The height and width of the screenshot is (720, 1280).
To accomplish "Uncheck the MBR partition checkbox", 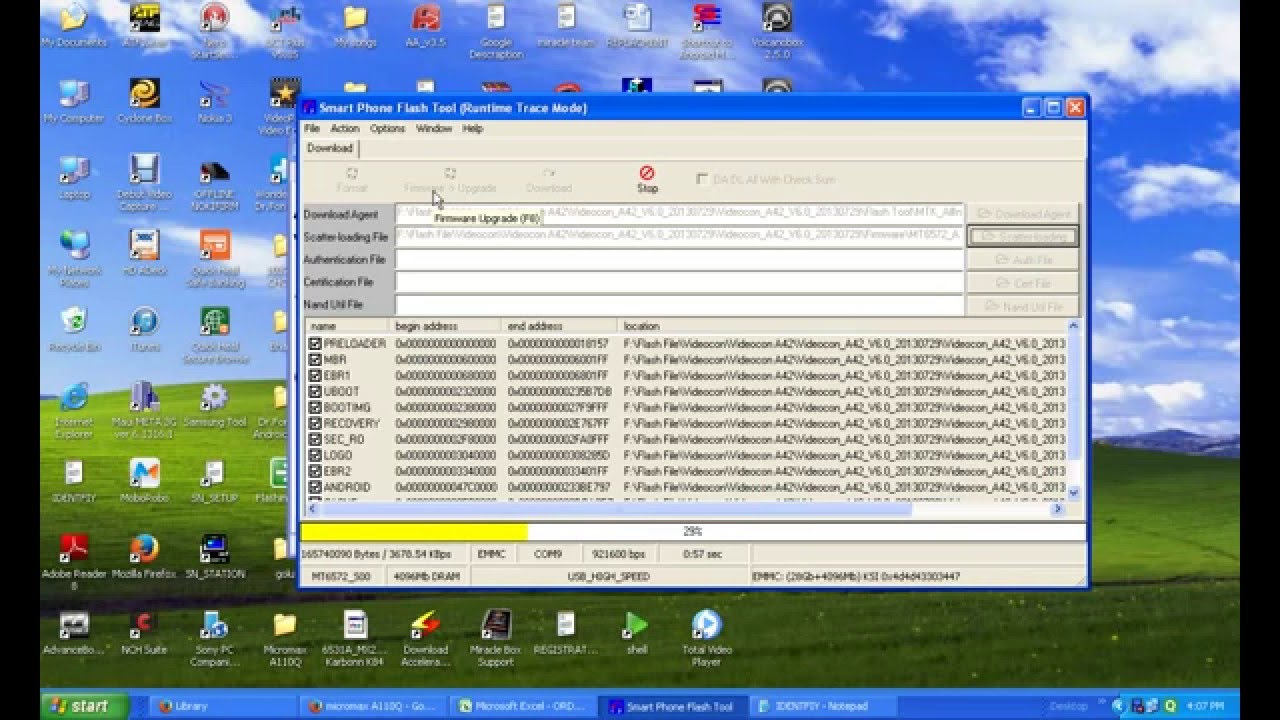I will (315, 360).
